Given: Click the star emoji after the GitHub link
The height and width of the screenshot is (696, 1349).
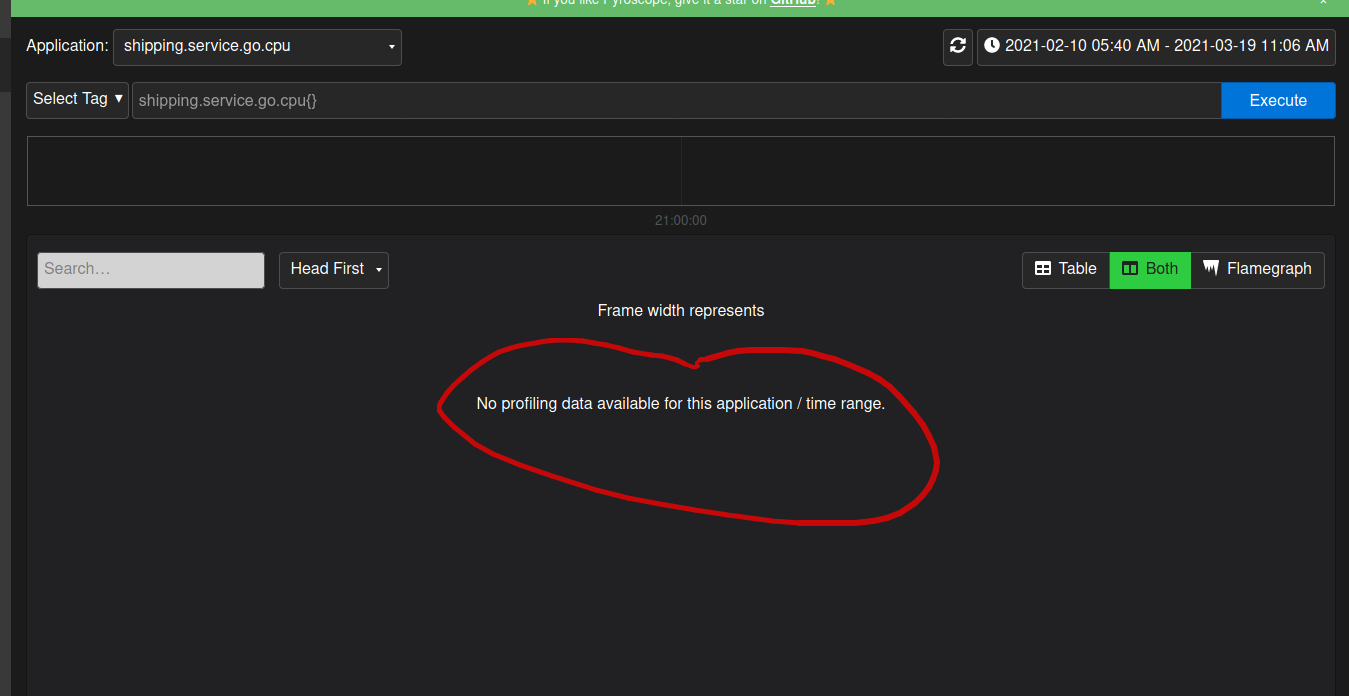Looking at the screenshot, I should click(x=829, y=3).
